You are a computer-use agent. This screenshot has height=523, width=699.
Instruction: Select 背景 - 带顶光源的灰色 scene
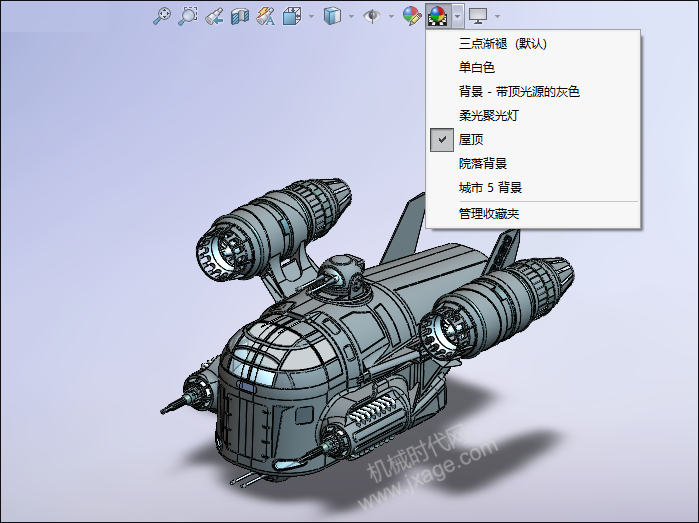[x=534, y=92]
